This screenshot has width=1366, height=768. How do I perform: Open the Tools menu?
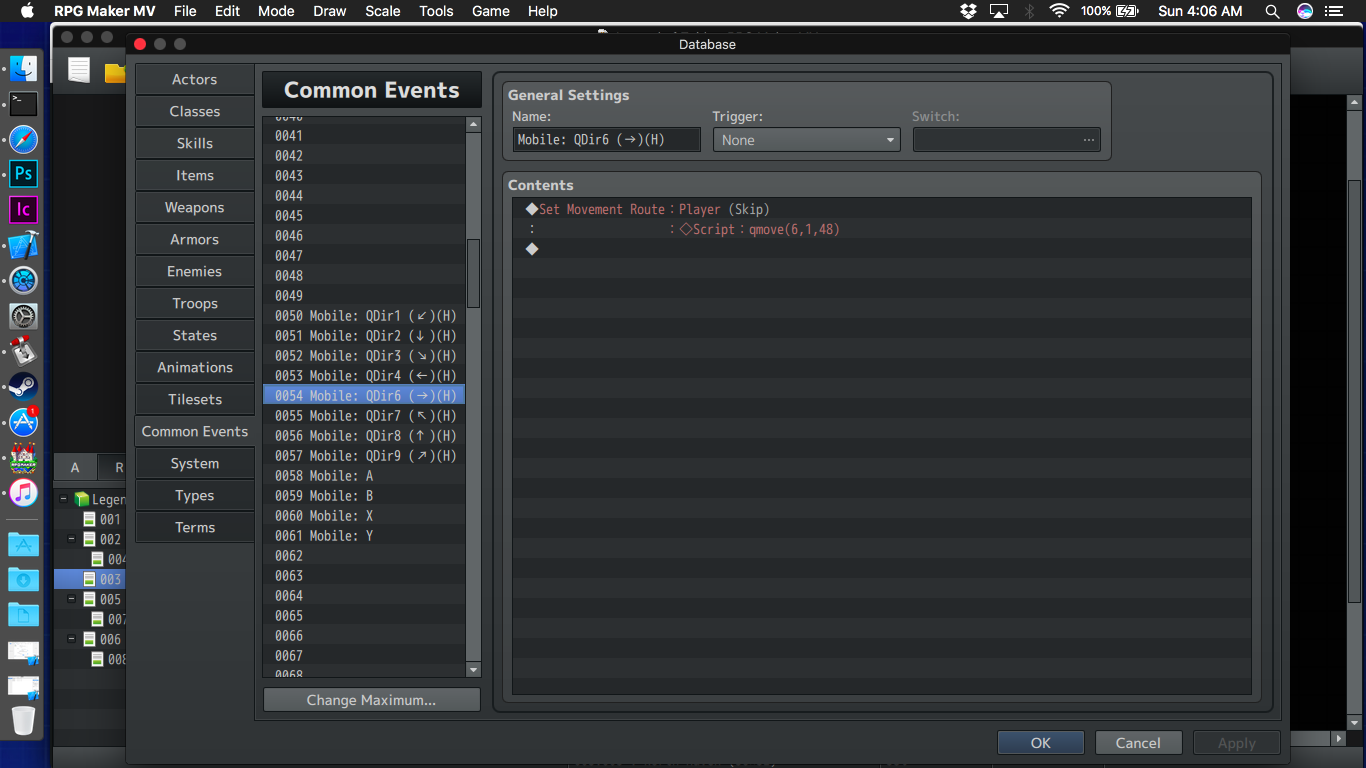tap(437, 11)
